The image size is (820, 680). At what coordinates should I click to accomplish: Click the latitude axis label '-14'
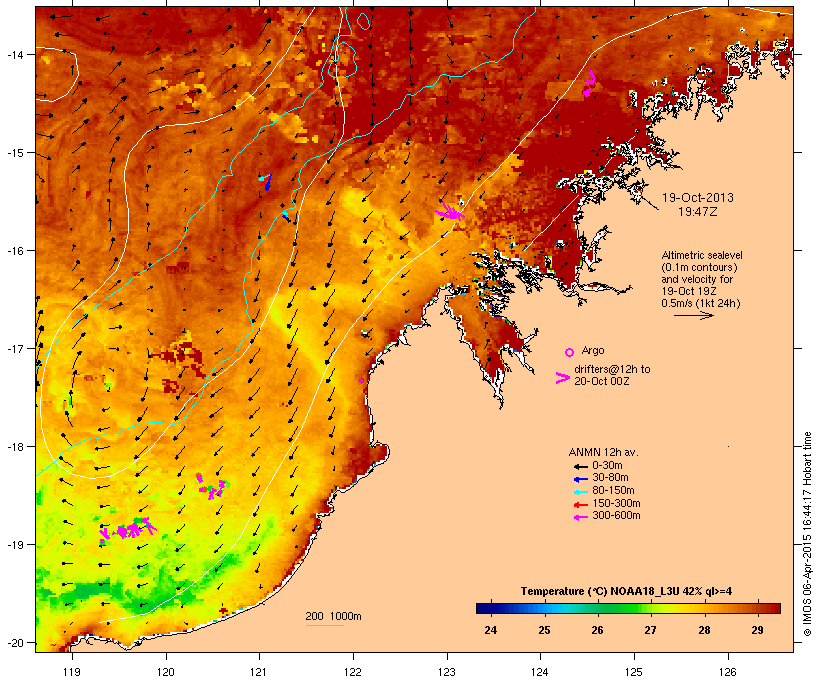[14, 54]
